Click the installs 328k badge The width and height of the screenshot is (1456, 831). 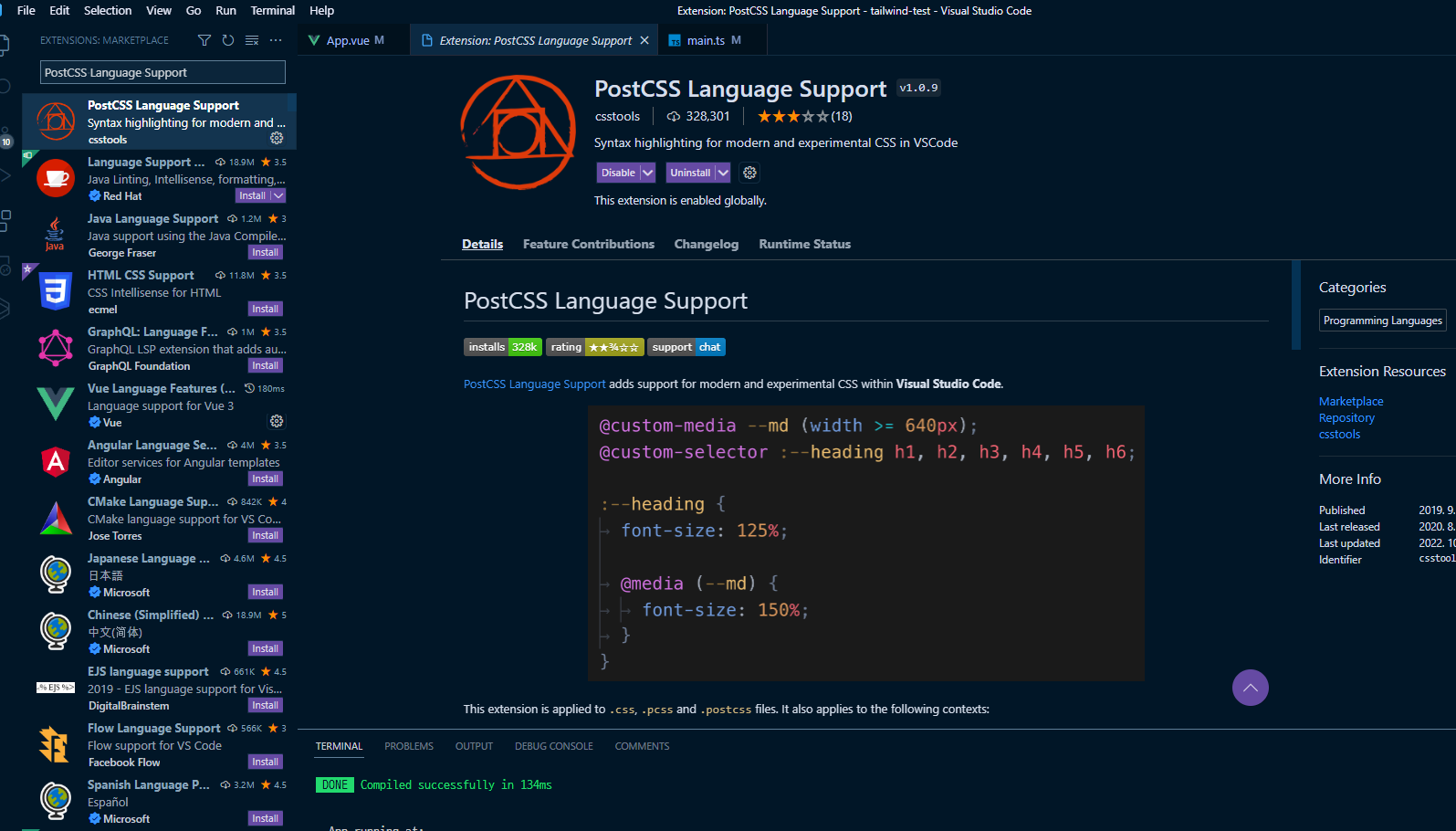point(503,347)
